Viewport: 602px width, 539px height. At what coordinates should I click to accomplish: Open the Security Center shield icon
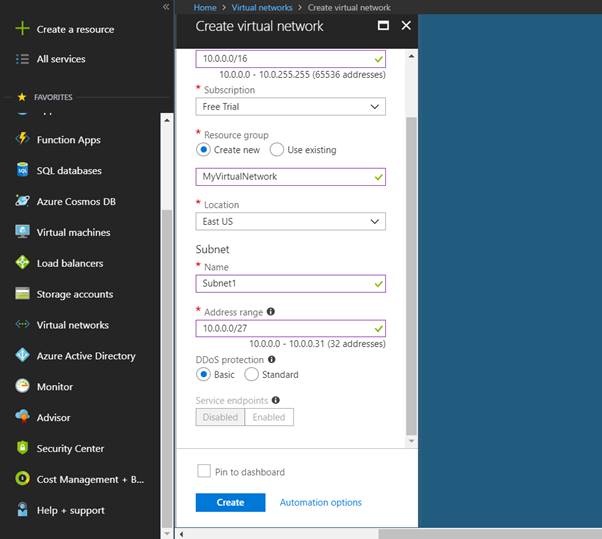[23, 448]
